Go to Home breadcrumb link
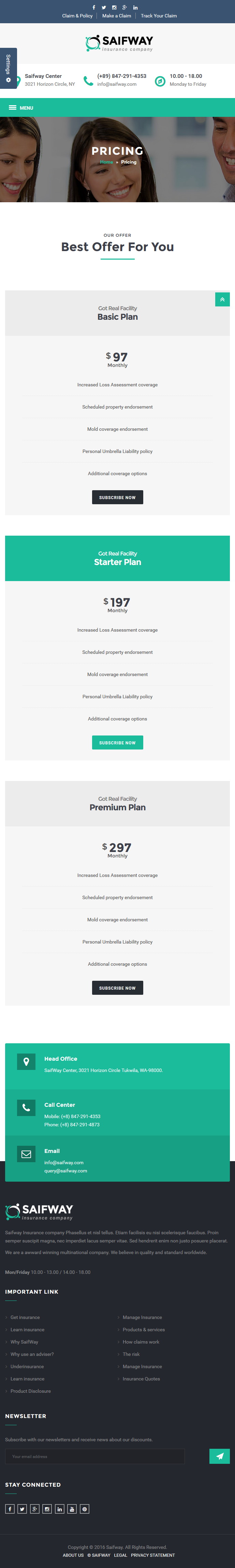The height and width of the screenshot is (1568, 235). tap(106, 162)
